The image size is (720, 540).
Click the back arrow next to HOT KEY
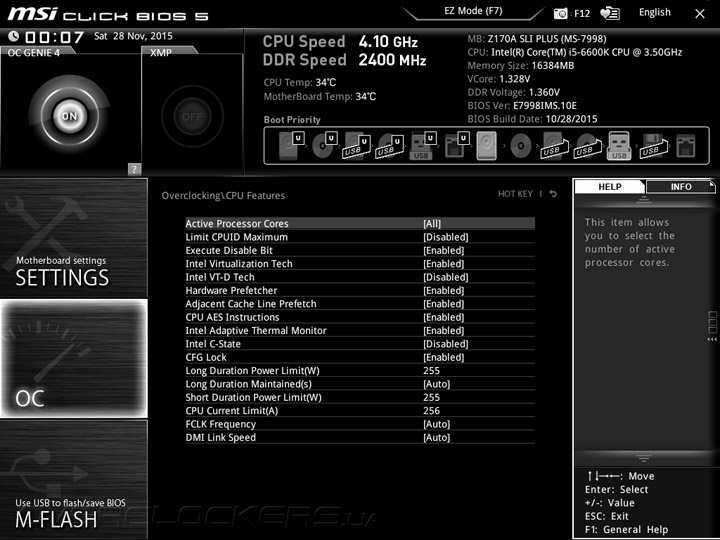553,194
